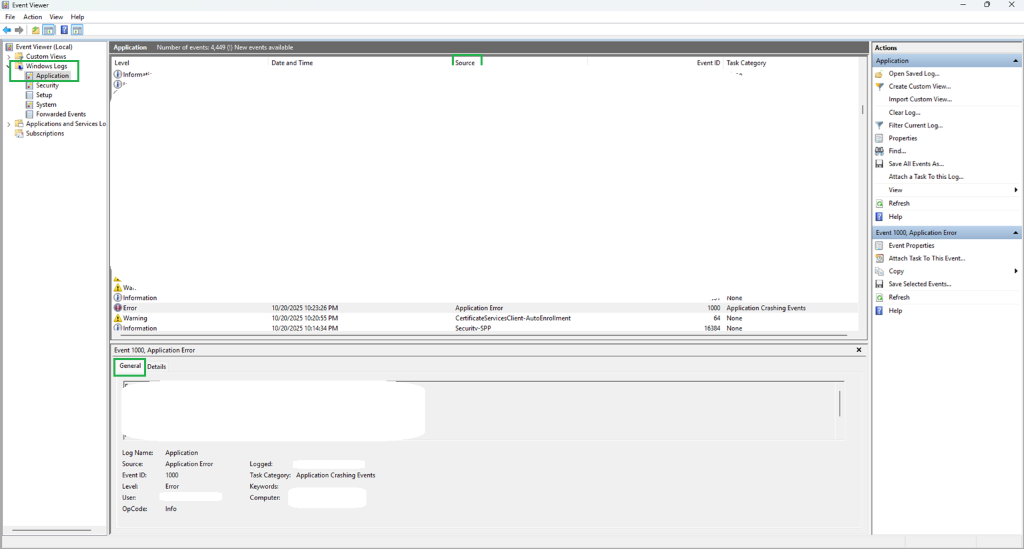Image resolution: width=1024 pixels, height=549 pixels.
Task: Collapse the Application section in Actions pane
Action: click(x=1015, y=61)
